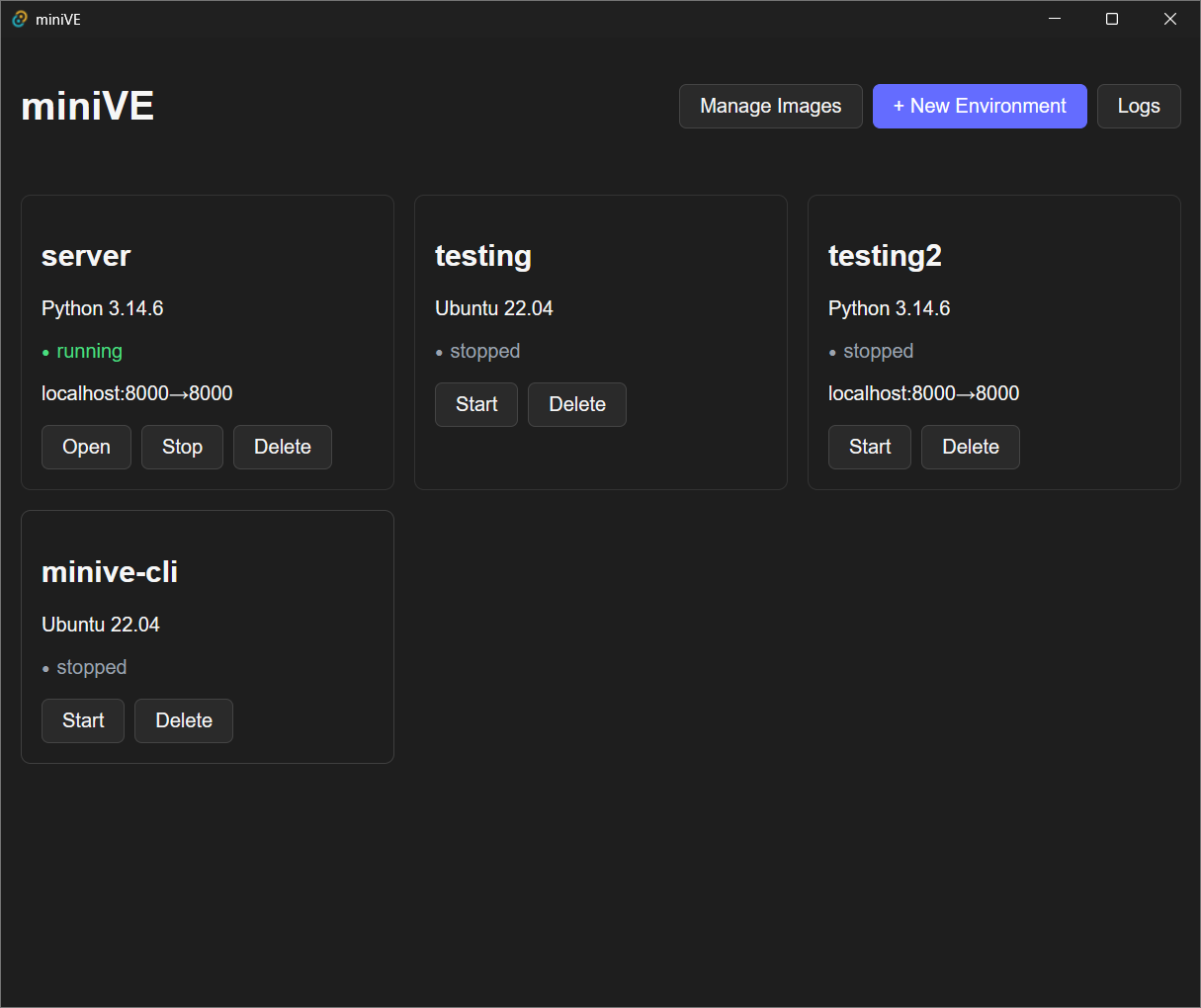Delete the testing environment
Screen dimensions: 1201x1008
pos(577,404)
